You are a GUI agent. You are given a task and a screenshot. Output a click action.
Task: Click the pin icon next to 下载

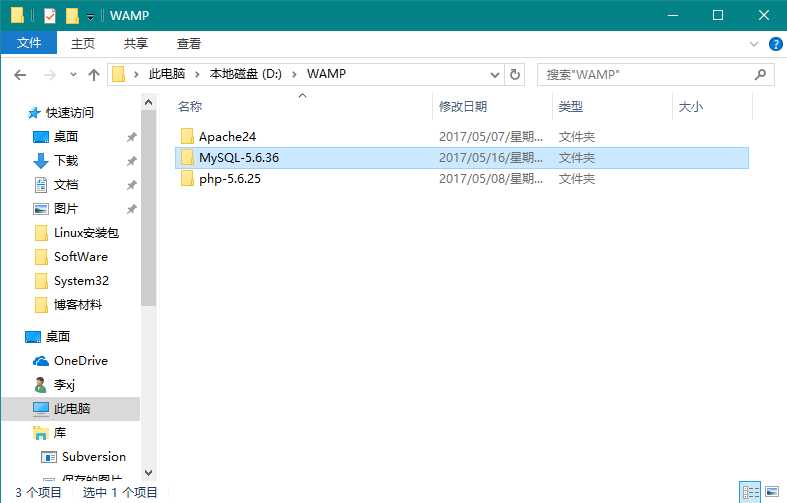click(x=132, y=161)
